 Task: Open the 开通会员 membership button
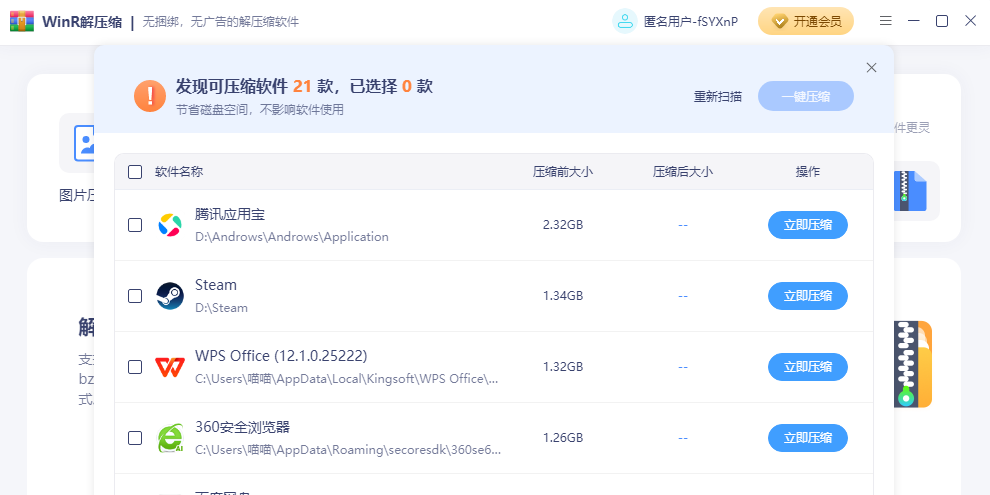(x=806, y=21)
